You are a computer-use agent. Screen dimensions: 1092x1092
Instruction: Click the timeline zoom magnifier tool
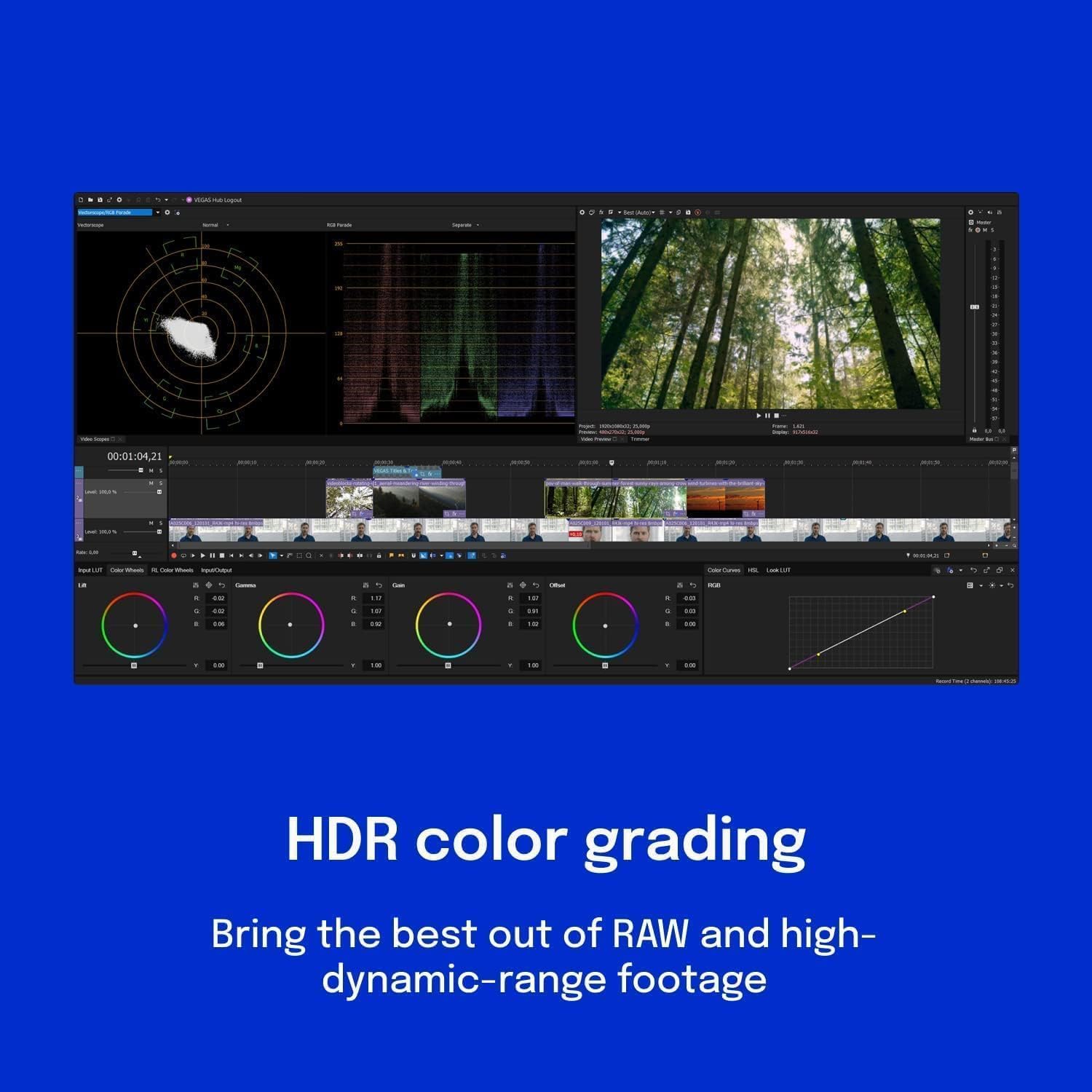(309, 555)
